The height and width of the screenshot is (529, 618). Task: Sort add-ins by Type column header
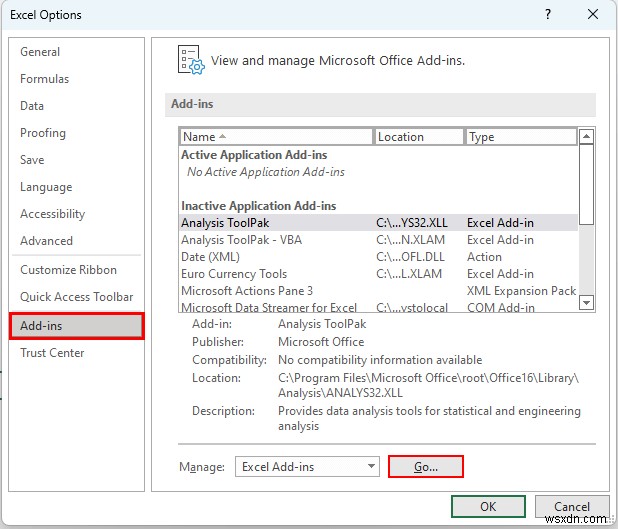click(x=521, y=137)
